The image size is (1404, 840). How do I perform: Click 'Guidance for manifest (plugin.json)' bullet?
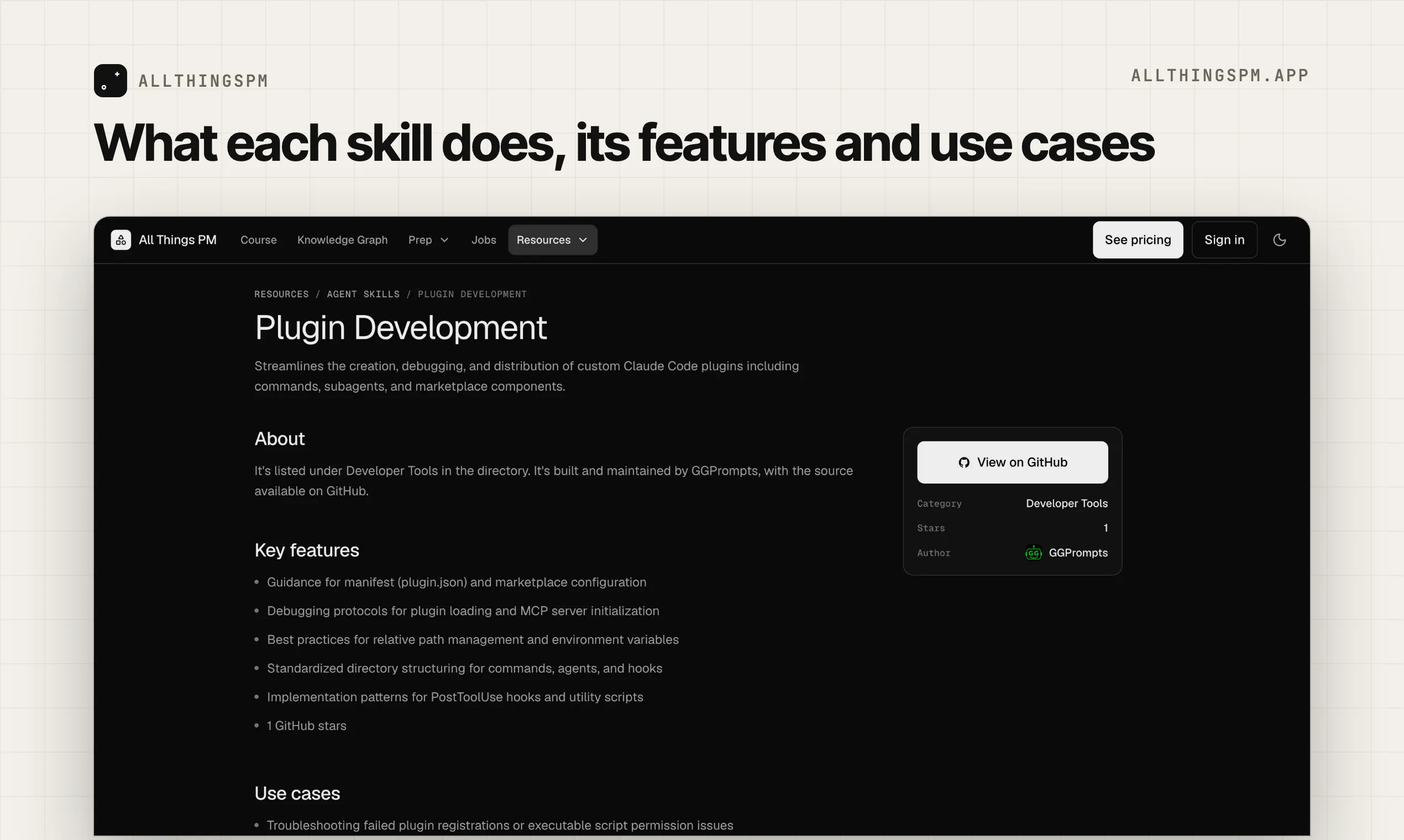tap(457, 582)
